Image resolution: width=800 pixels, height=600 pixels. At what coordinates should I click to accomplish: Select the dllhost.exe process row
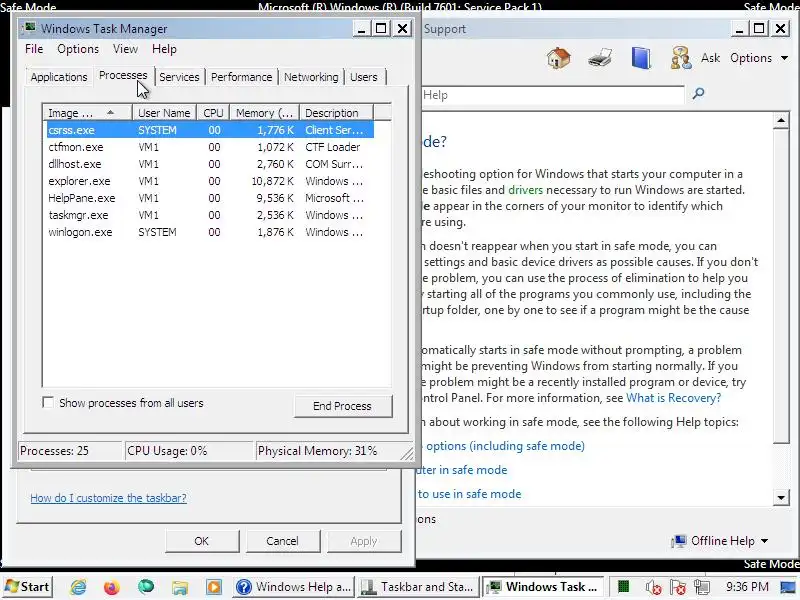210,164
